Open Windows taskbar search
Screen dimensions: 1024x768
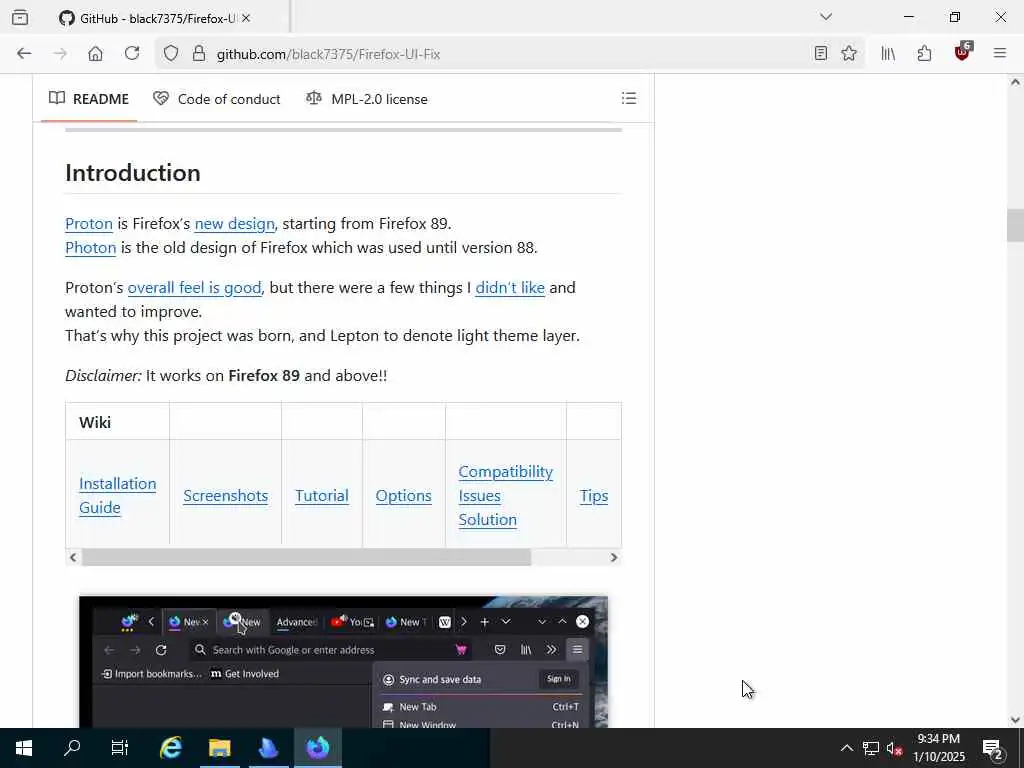[x=72, y=748]
